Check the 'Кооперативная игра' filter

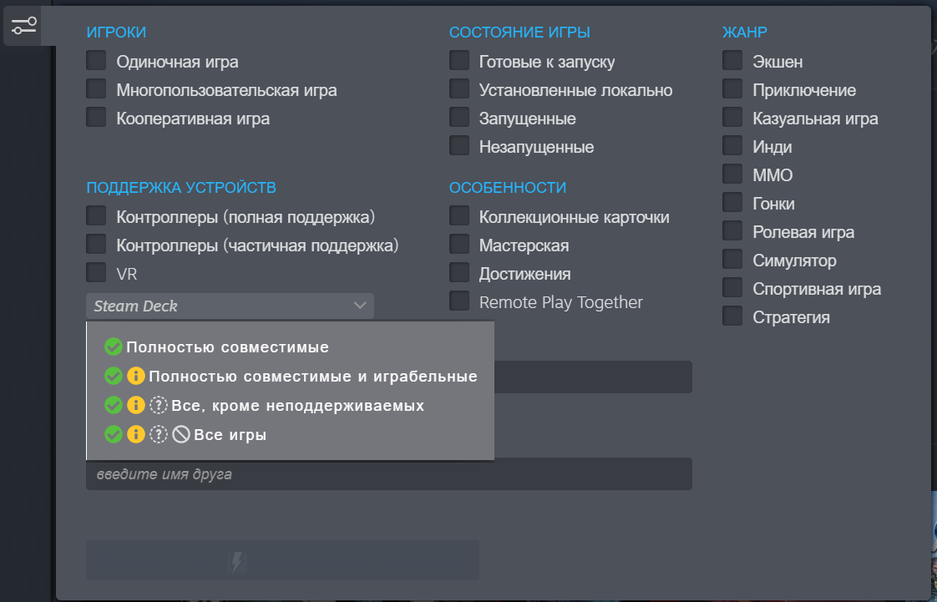[x=97, y=118]
